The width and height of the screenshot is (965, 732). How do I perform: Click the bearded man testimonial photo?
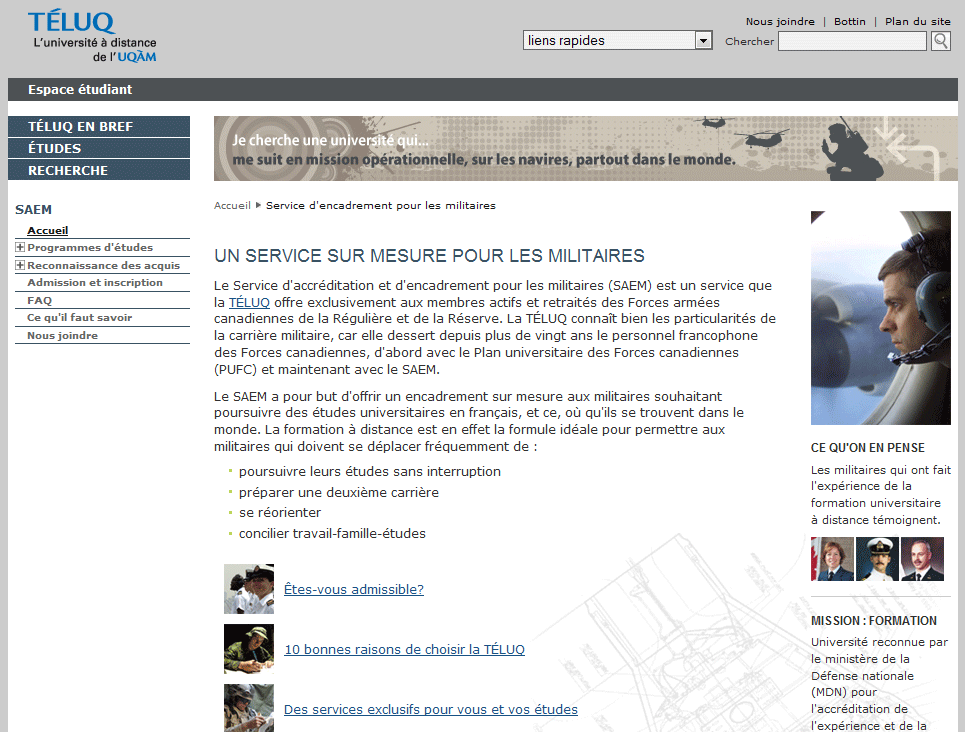click(x=922, y=559)
